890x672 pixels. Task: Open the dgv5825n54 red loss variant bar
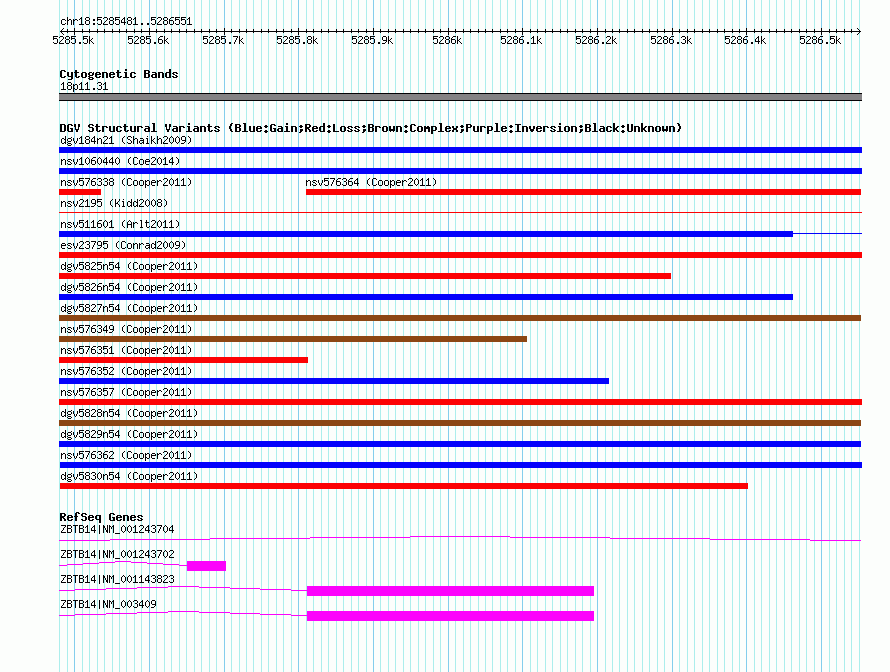(365, 276)
